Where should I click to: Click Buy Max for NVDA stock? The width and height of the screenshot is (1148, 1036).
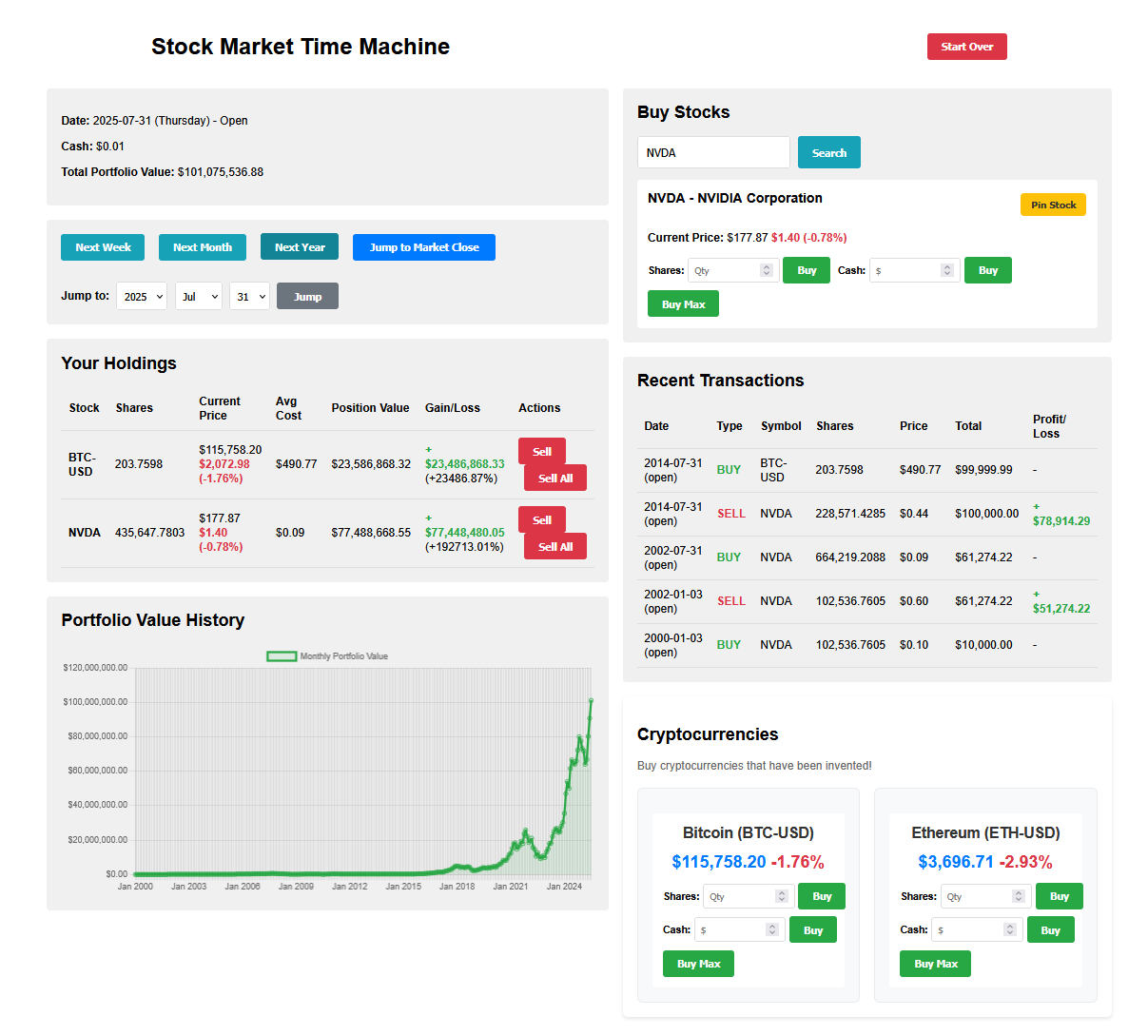pyautogui.click(x=683, y=304)
